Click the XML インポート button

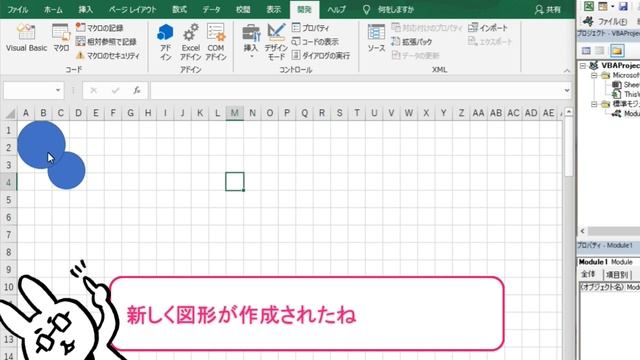pos(488,28)
